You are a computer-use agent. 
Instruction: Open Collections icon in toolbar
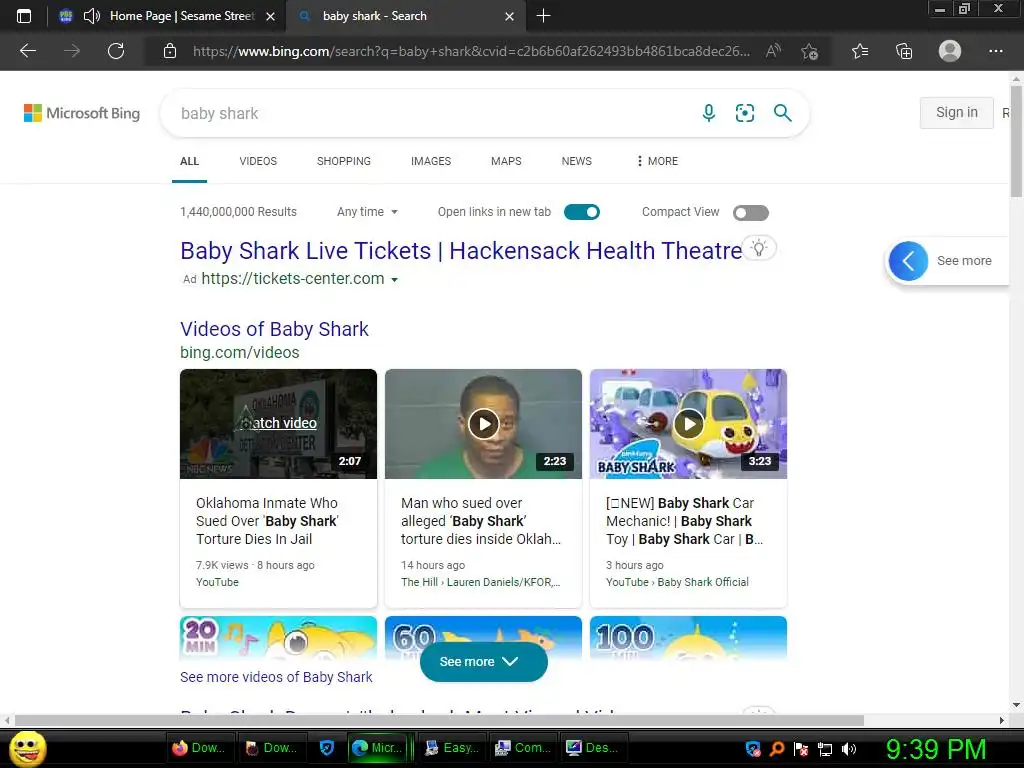pyautogui.click(x=904, y=51)
